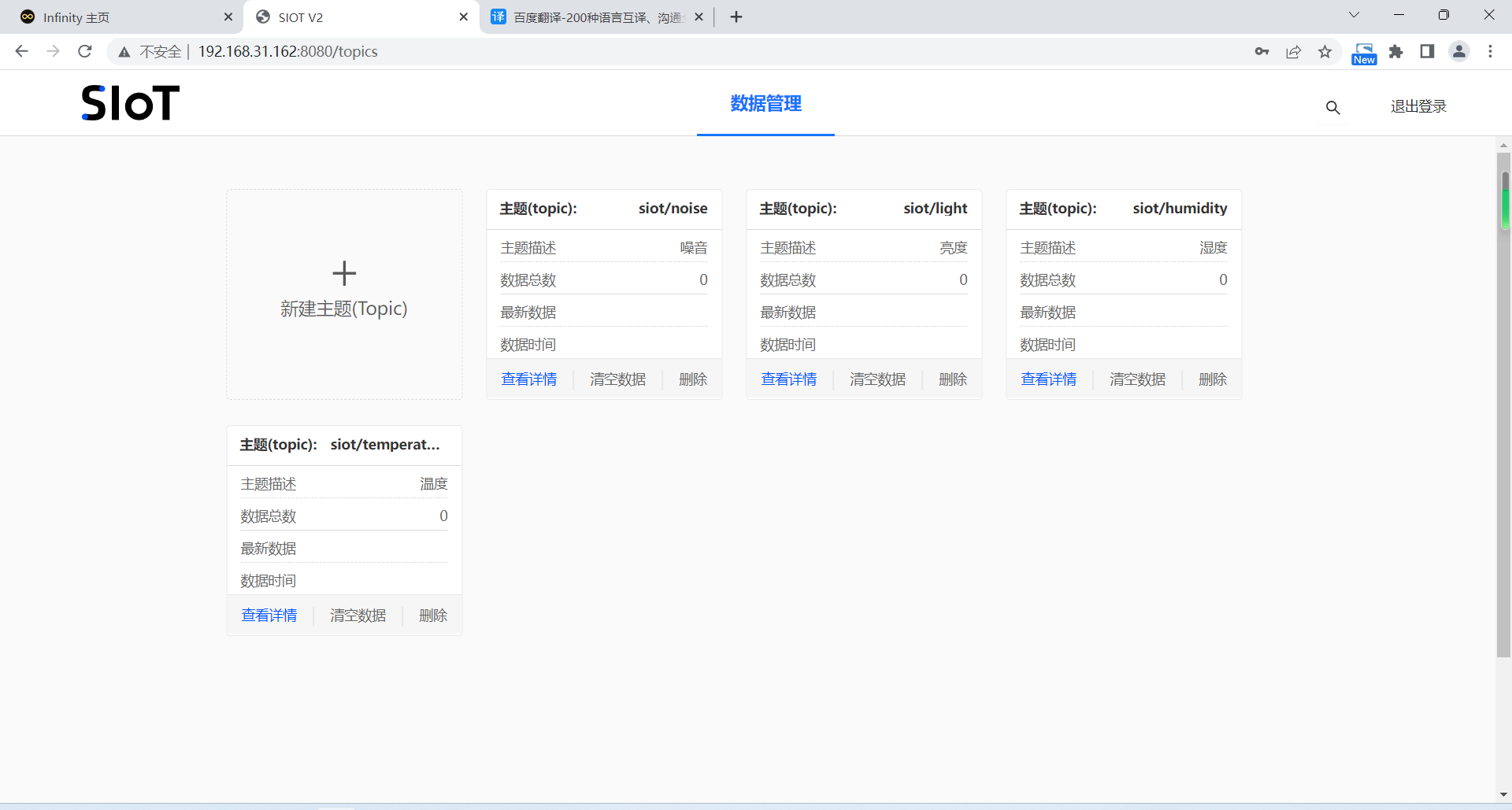Open Chrome three-dot menu
Image resolution: width=1512 pixels, height=810 pixels.
(1490, 51)
